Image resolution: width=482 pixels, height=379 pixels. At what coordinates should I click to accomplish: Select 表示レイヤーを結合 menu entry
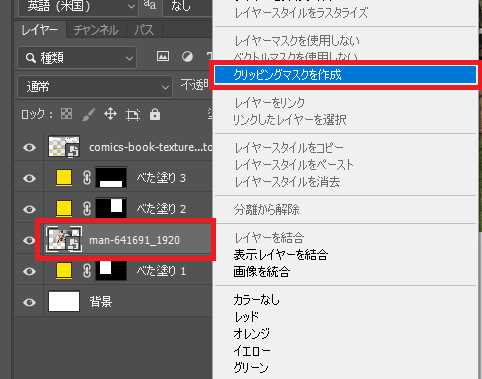tap(281, 255)
